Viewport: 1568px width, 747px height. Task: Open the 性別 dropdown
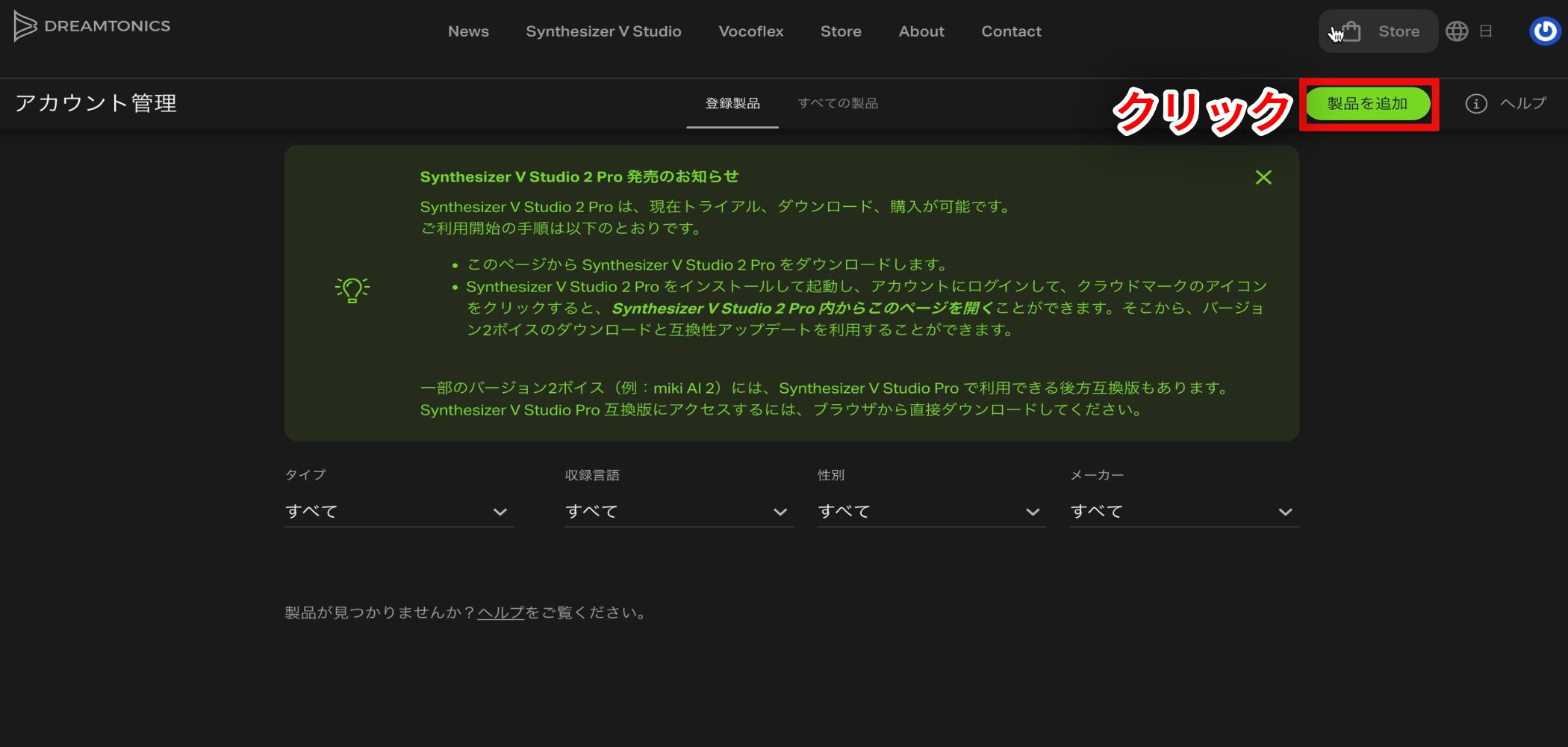coord(932,512)
